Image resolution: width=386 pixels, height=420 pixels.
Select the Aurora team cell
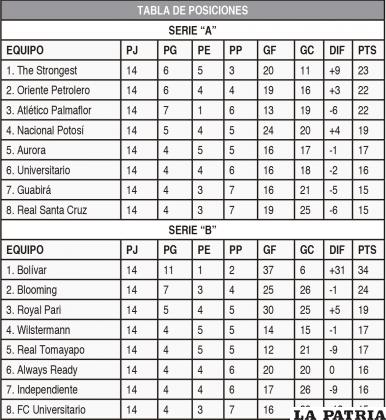[x=61, y=150]
